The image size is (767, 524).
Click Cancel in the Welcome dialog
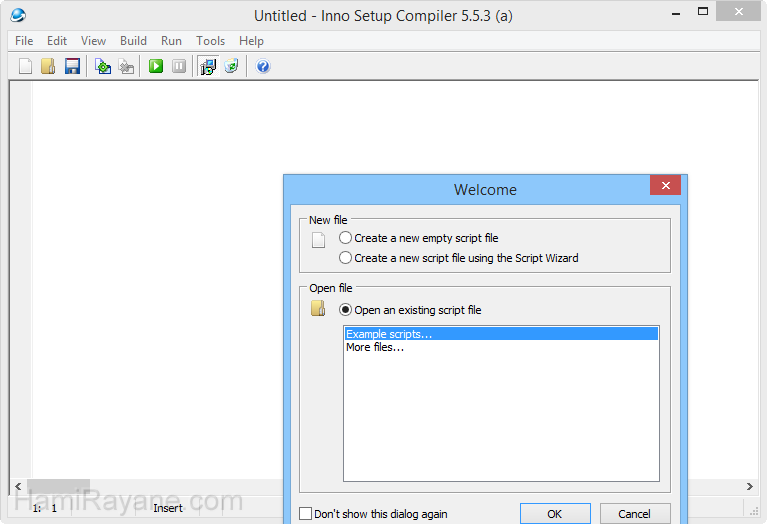click(x=634, y=514)
